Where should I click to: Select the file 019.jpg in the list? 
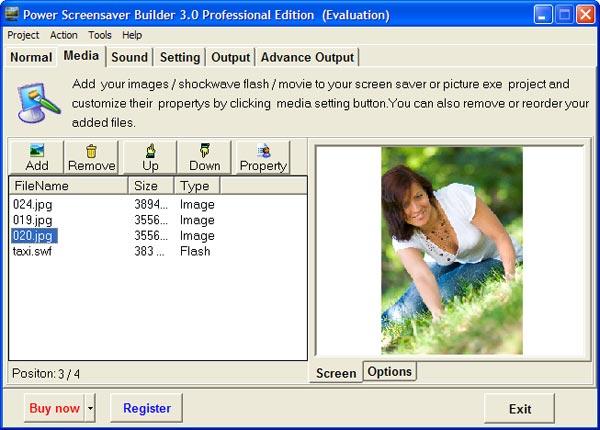pos(33,220)
